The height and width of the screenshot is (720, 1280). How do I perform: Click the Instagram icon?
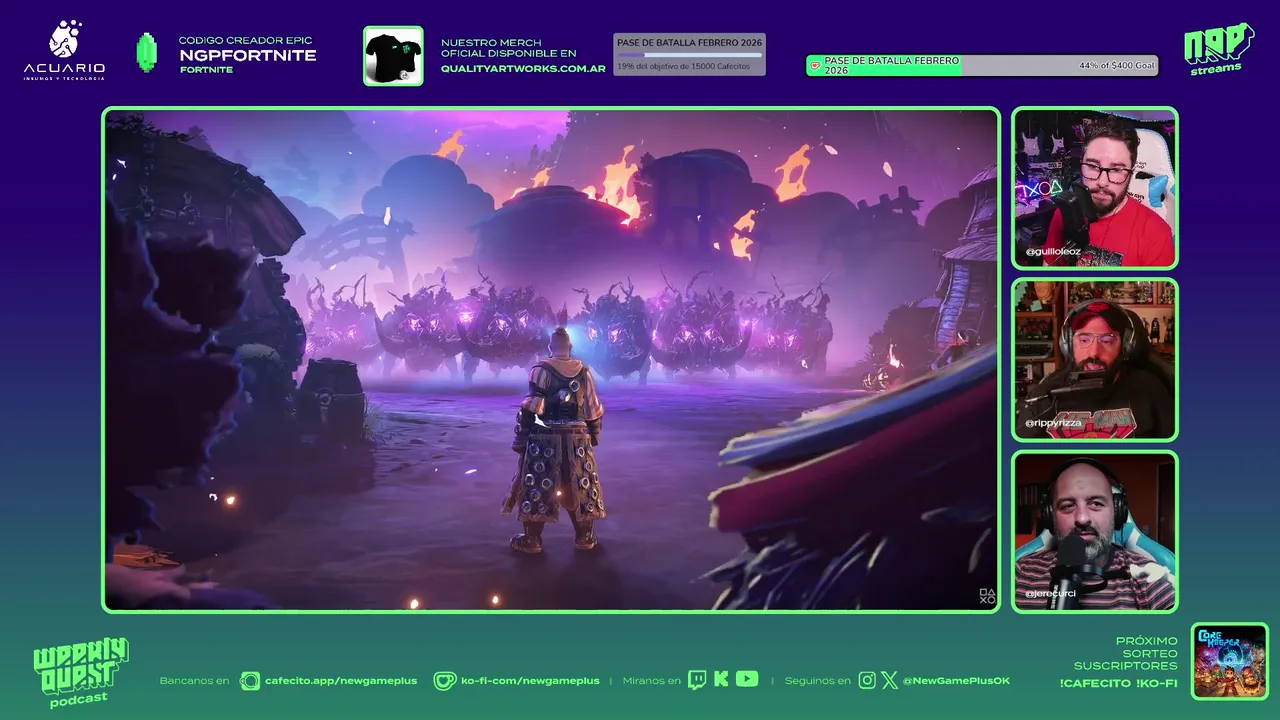[x=867, y=680]
